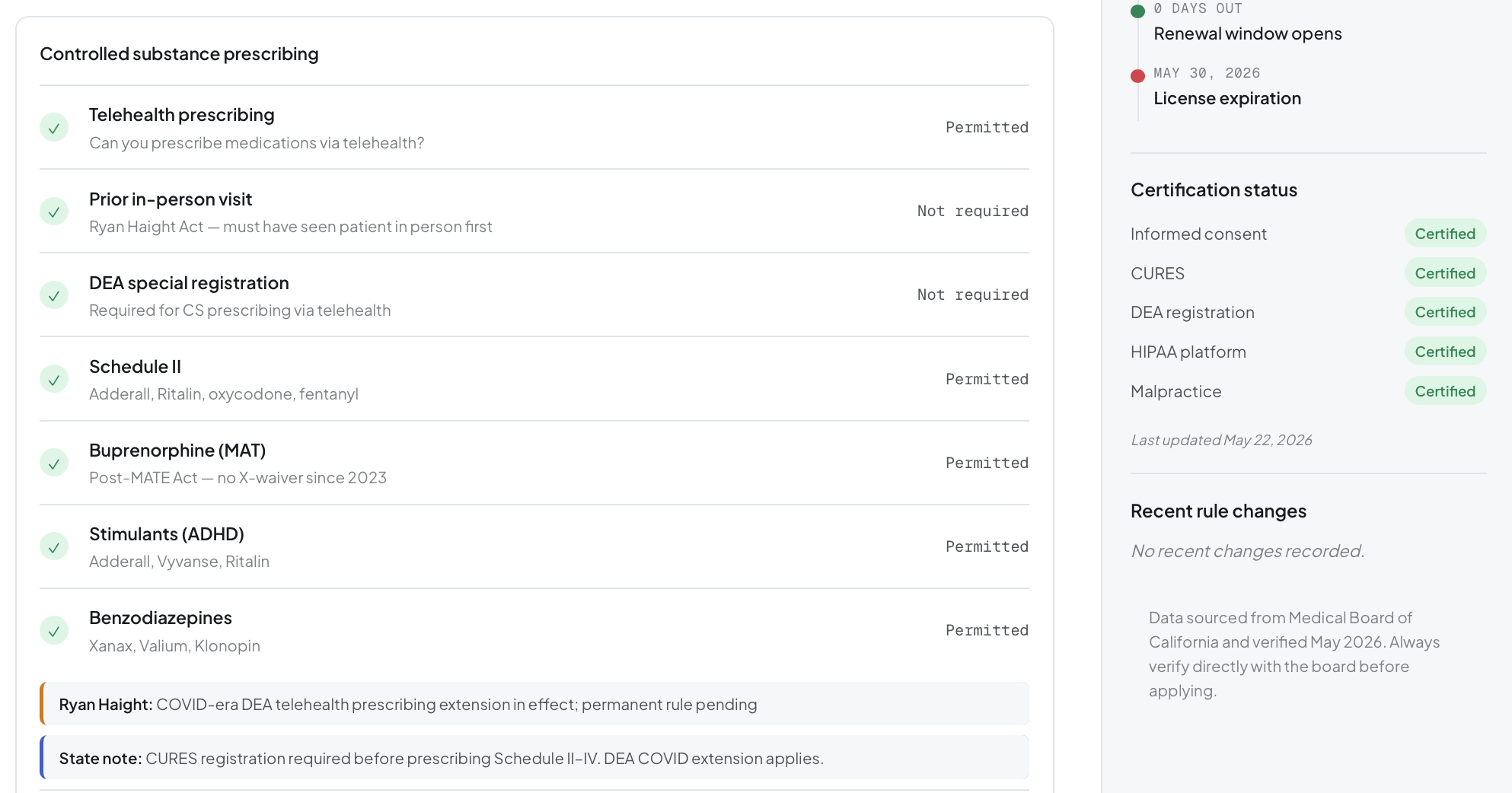Click the Controlled substance prescribing heading
1512x793 pixels.
click(x=179, y=54)
